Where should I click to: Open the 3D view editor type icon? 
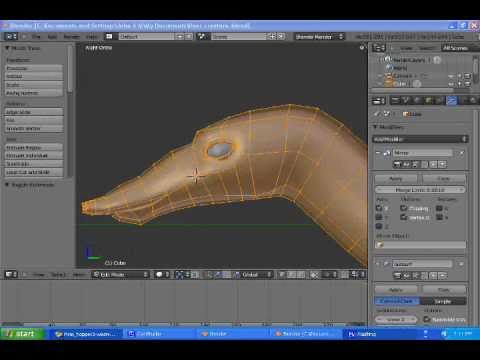click(x=11, y=275)
